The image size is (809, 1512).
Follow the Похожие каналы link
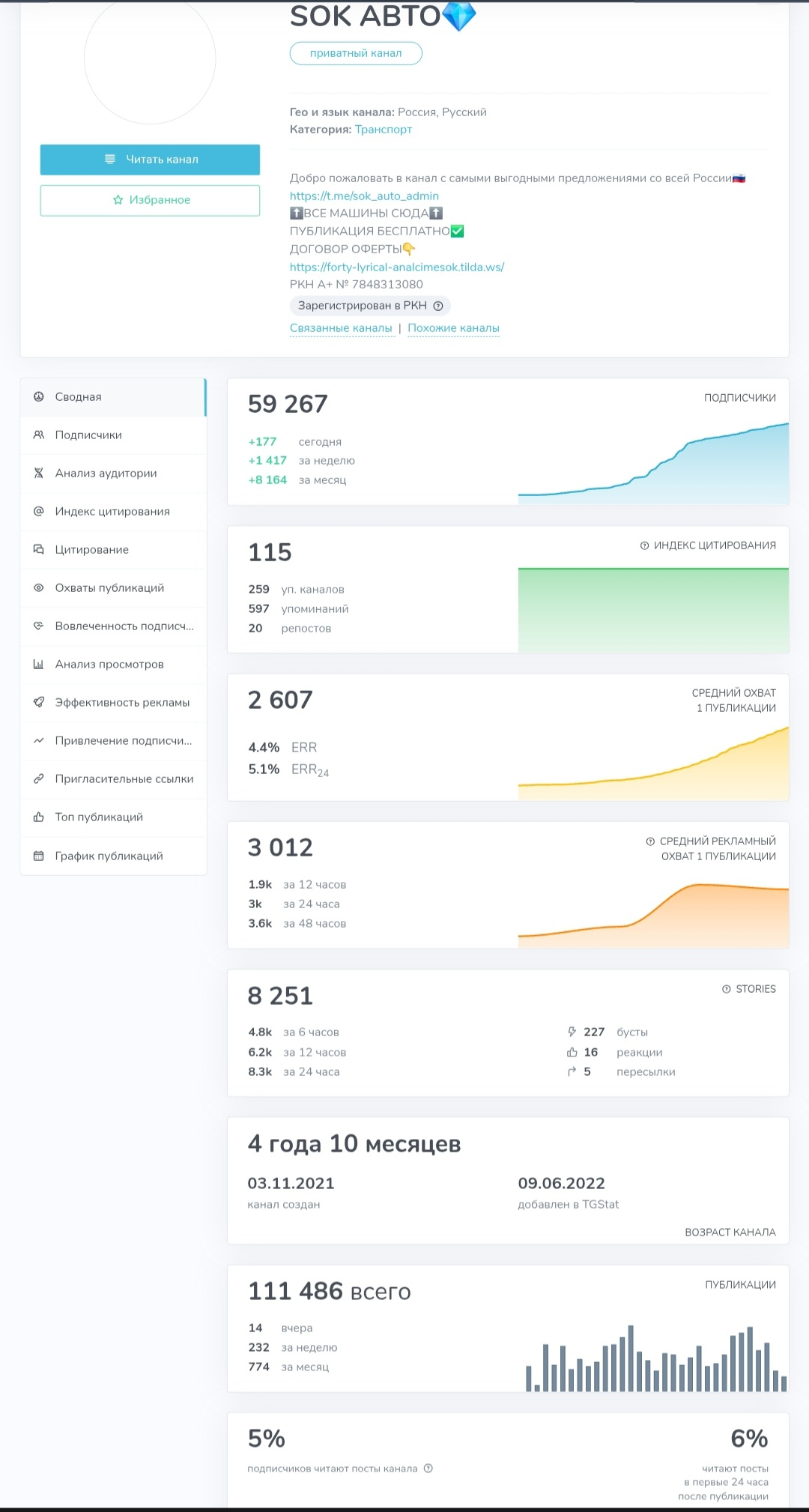[453, 328]
